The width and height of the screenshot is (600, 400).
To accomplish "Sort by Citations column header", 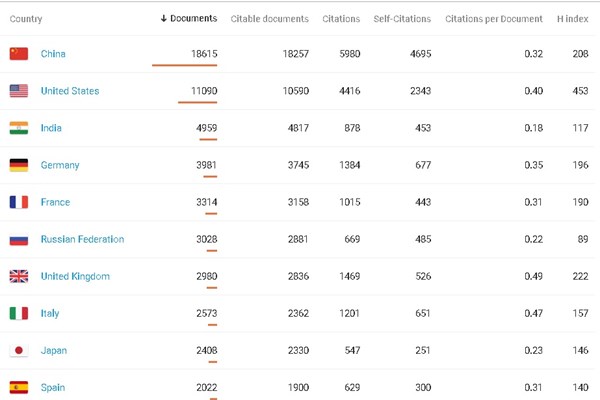I will coord(342,19).
